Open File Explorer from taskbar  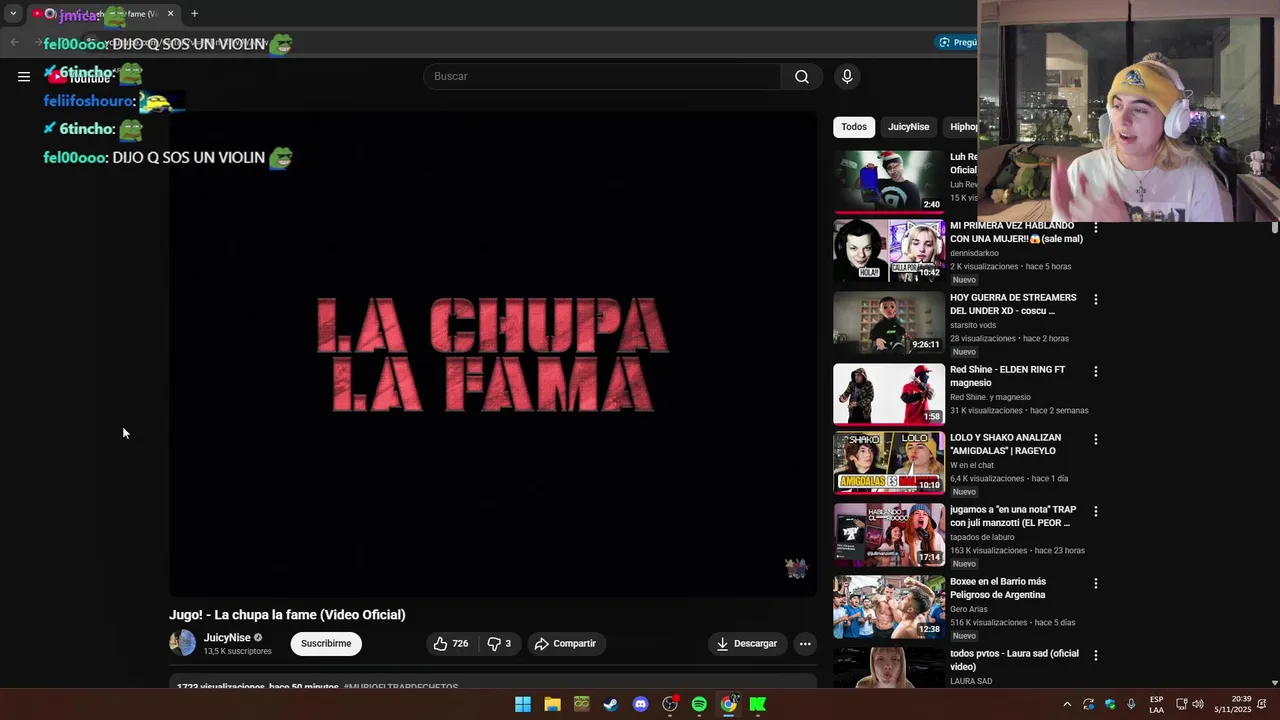[552, 704]
